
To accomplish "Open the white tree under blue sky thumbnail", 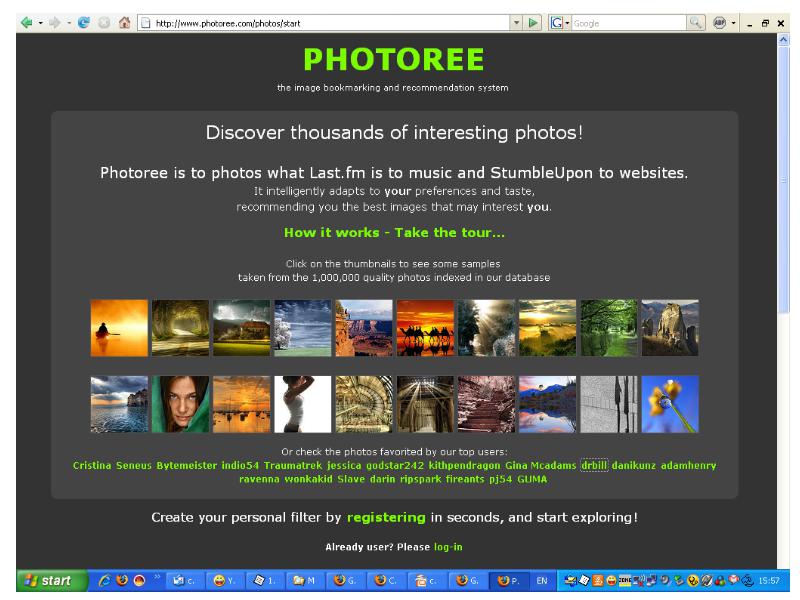I will 303,328.
